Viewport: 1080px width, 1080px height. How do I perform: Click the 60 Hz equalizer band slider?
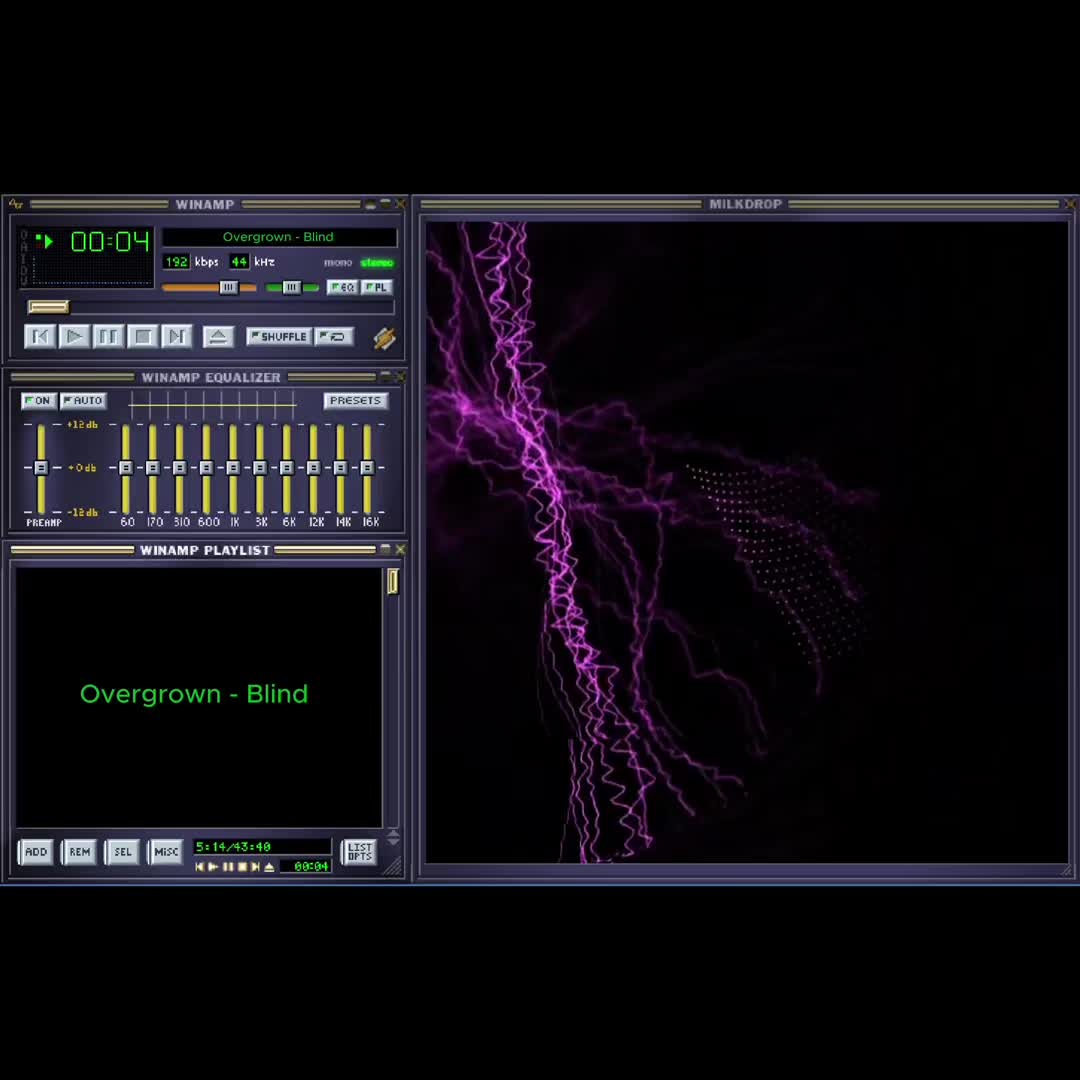click(125, 468)
